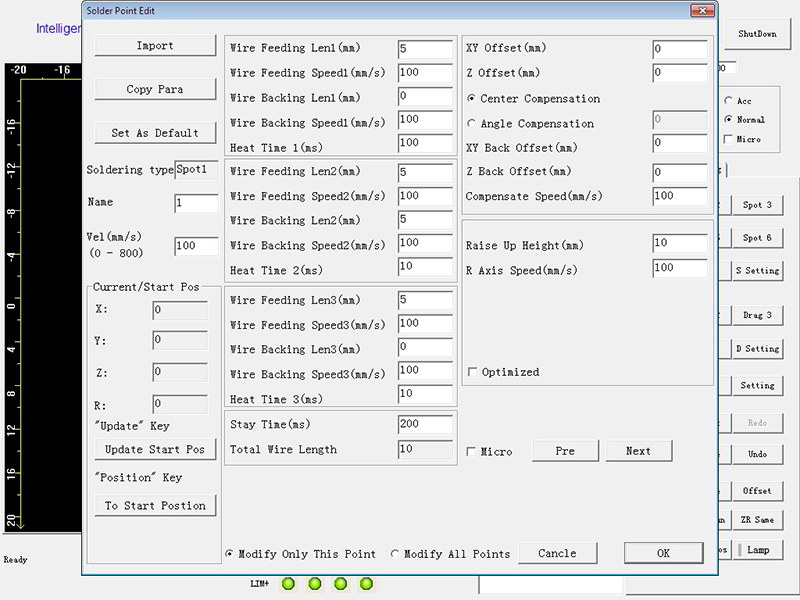Click the Raise Up Height field
The height and width of the screenshot is (600, 800).
680,243
